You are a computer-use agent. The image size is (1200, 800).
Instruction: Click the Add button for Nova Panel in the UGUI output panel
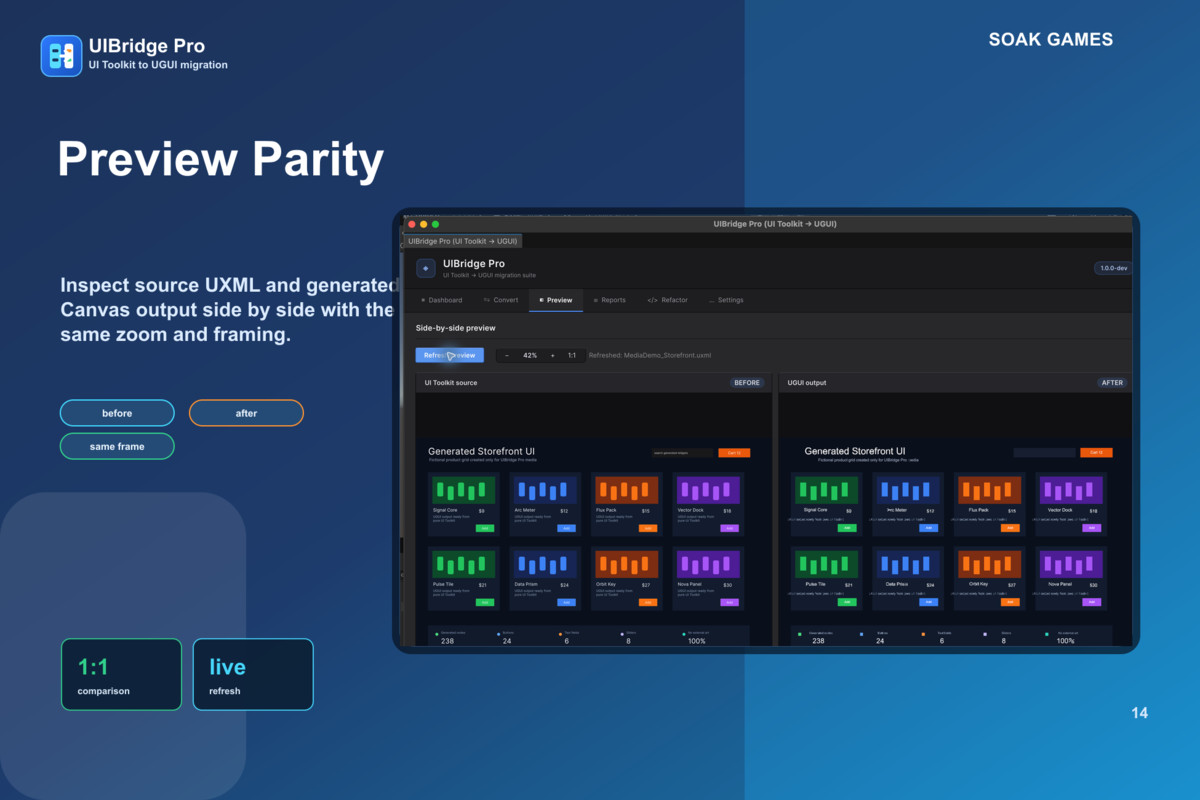click(x=1091, y=602)
